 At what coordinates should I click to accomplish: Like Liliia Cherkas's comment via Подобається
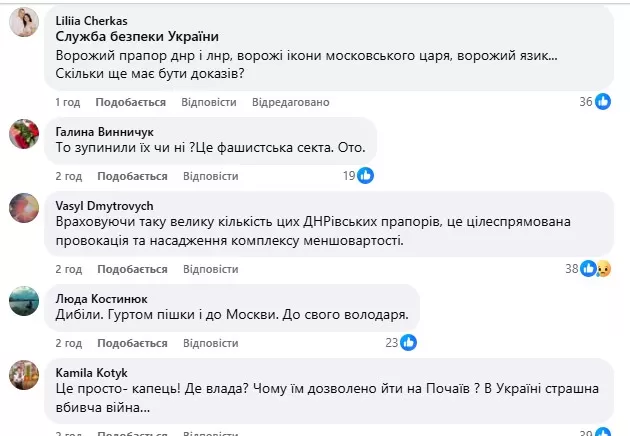pyautogui.click(x=131, y=102)
